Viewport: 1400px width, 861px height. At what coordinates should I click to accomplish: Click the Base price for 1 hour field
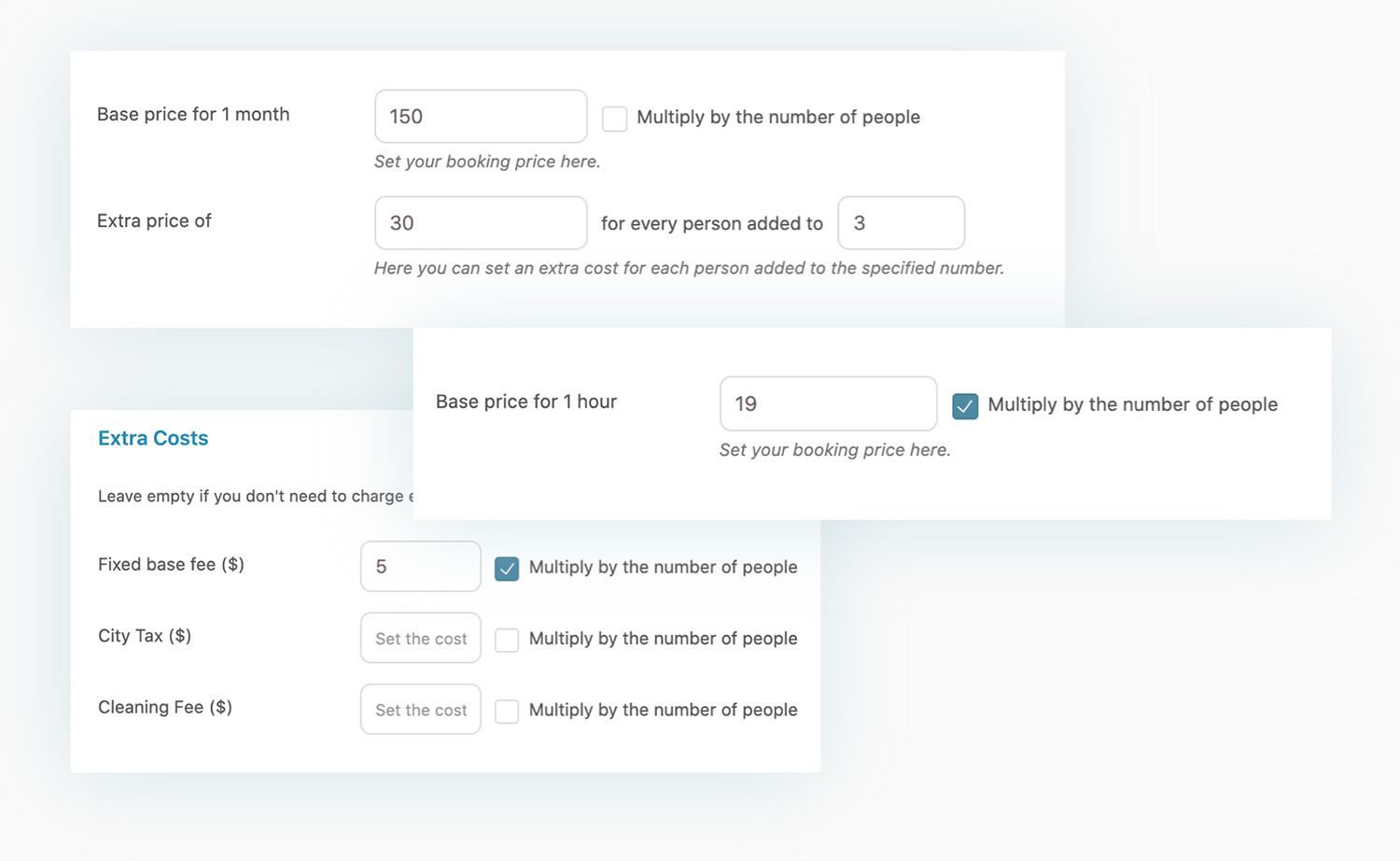tap(829, 403)
